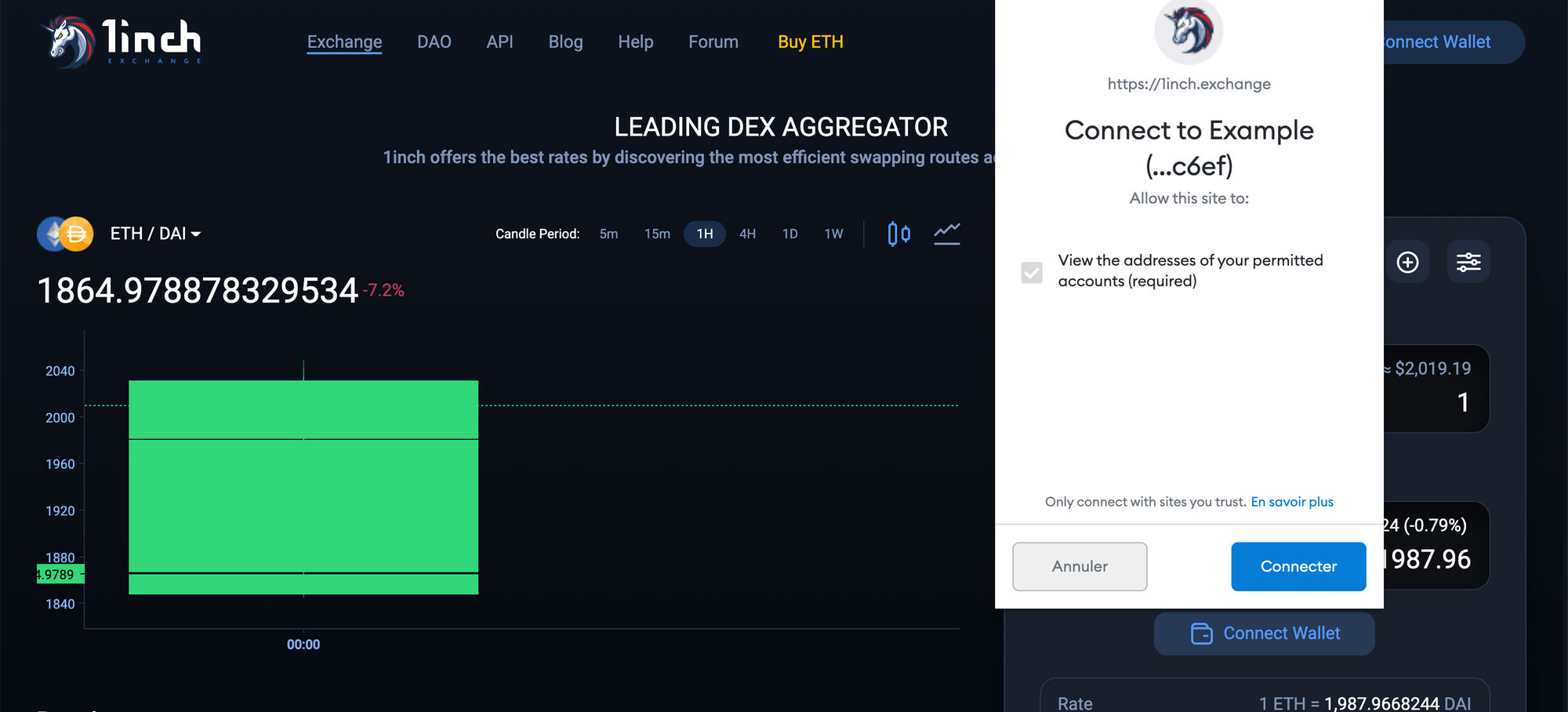Go to the DAO page
Viewport: 1568px width, 712px height.
click(434, 42)
